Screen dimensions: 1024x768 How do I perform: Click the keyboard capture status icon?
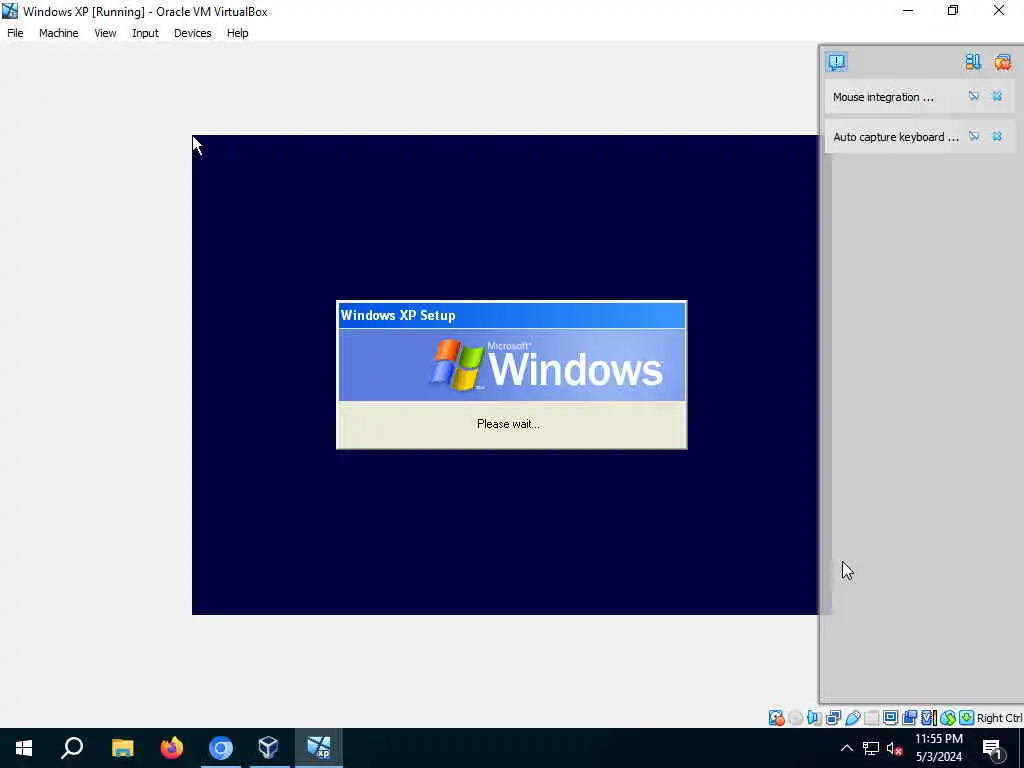(967, 718)
